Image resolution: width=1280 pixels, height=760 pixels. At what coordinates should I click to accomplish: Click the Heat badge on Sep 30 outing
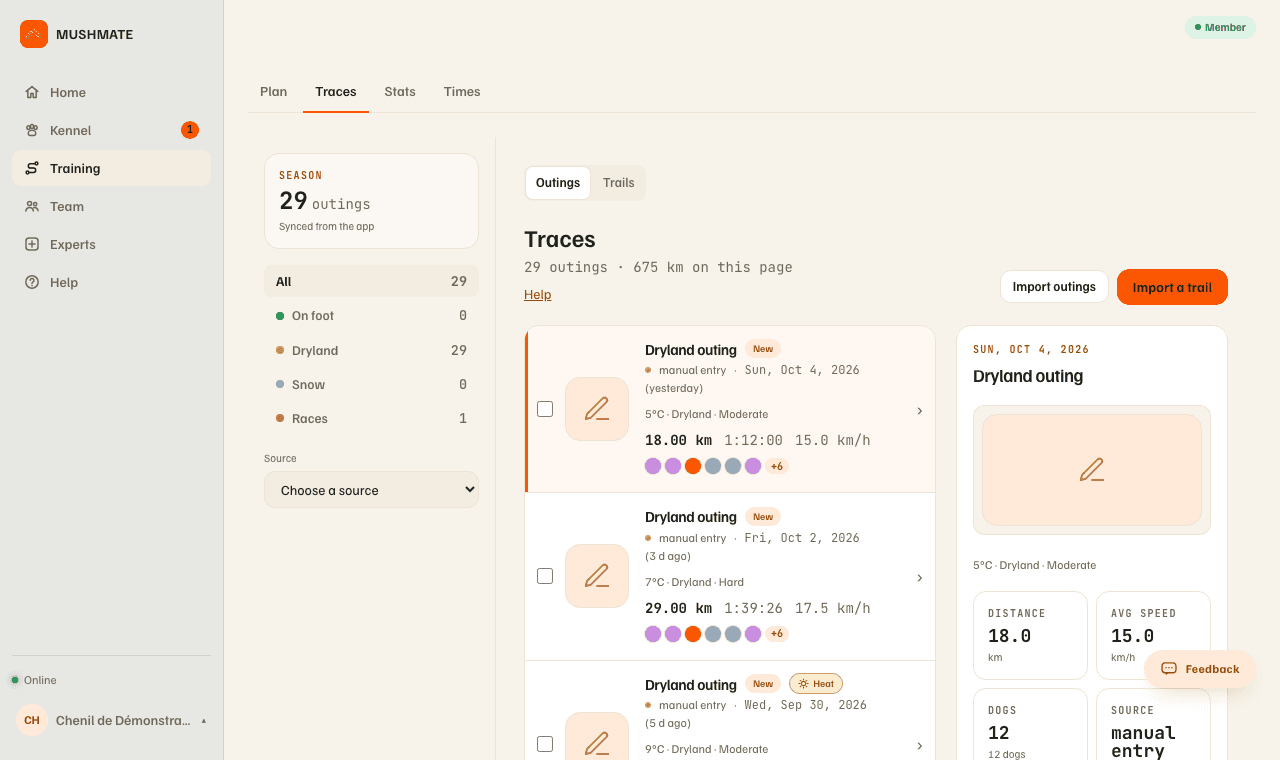point(816,684)
